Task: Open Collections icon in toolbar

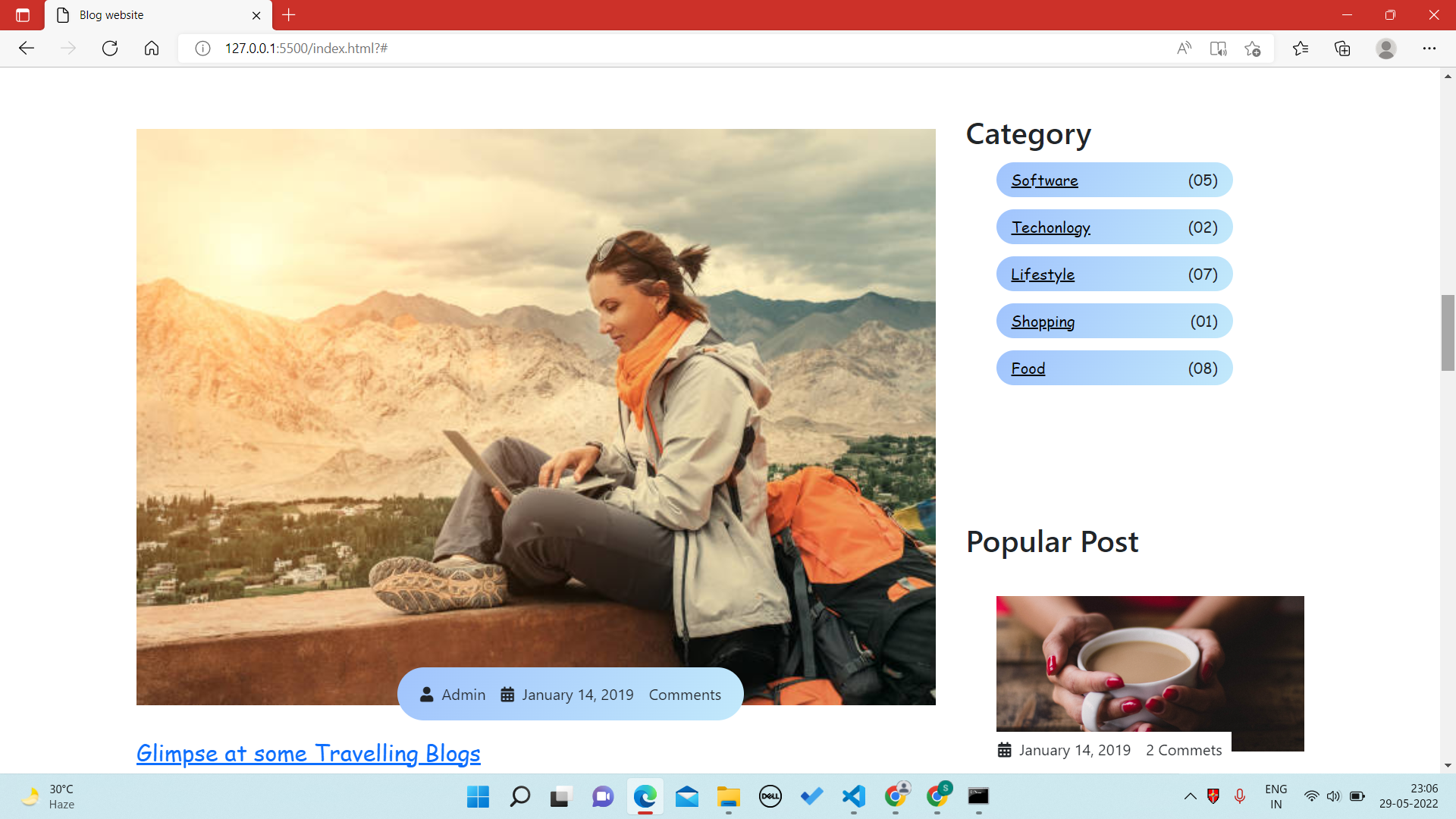Action: click(x=1342, y=49)
